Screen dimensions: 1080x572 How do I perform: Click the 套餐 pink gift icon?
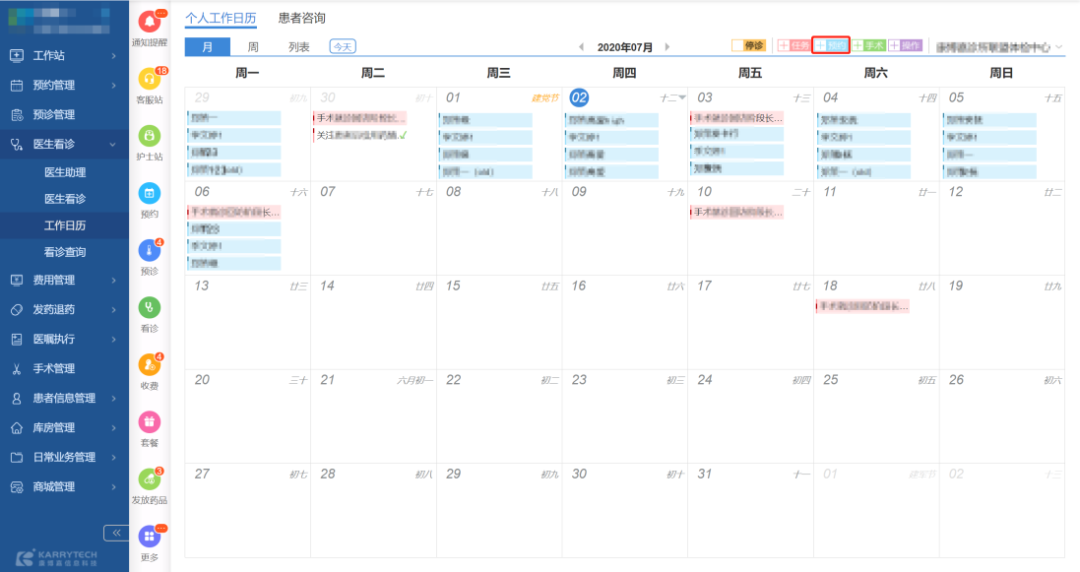(x=149, y=422)
